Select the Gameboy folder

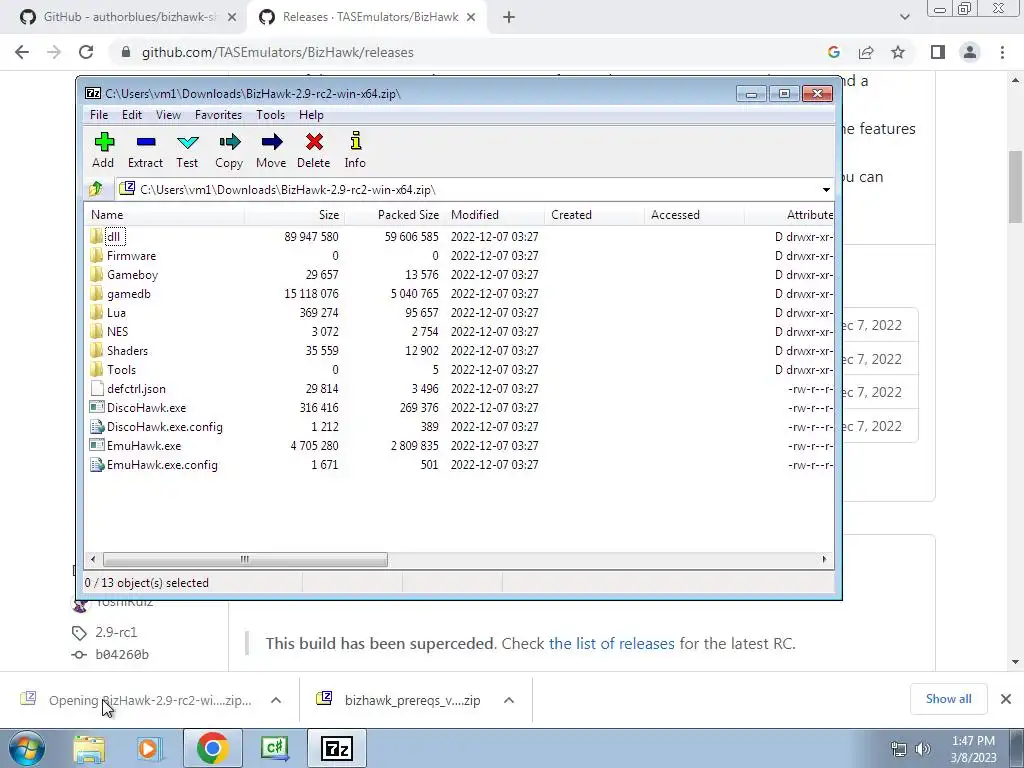[x=133, y=274]
